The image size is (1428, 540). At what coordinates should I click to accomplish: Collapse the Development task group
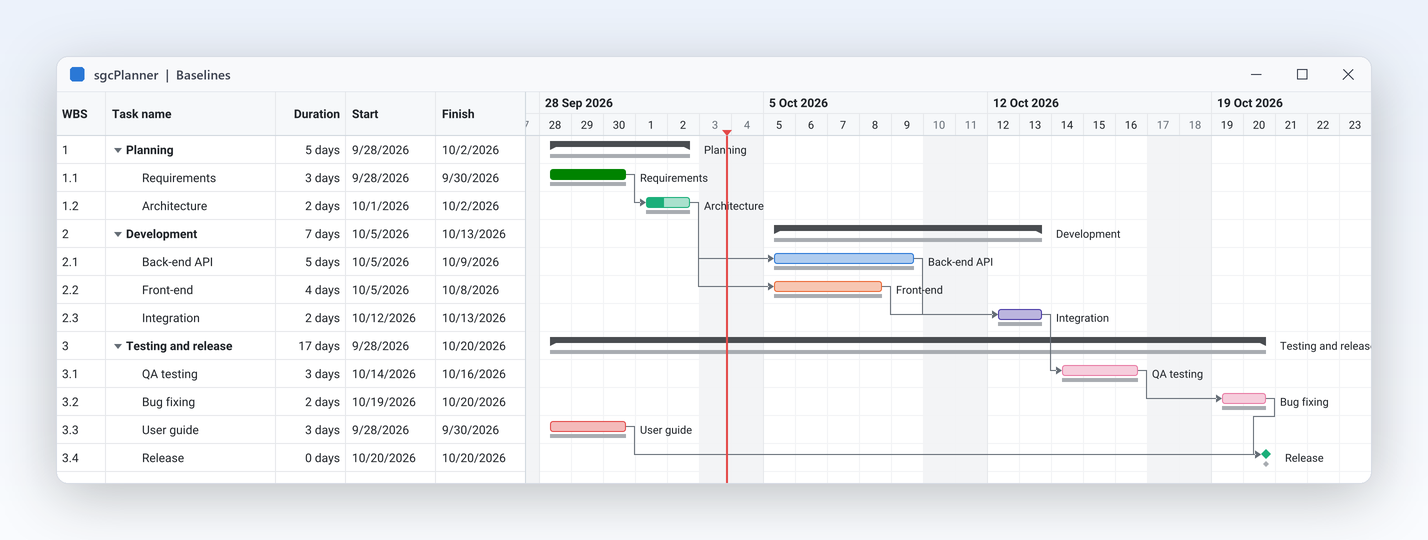(x=118, y=234)
